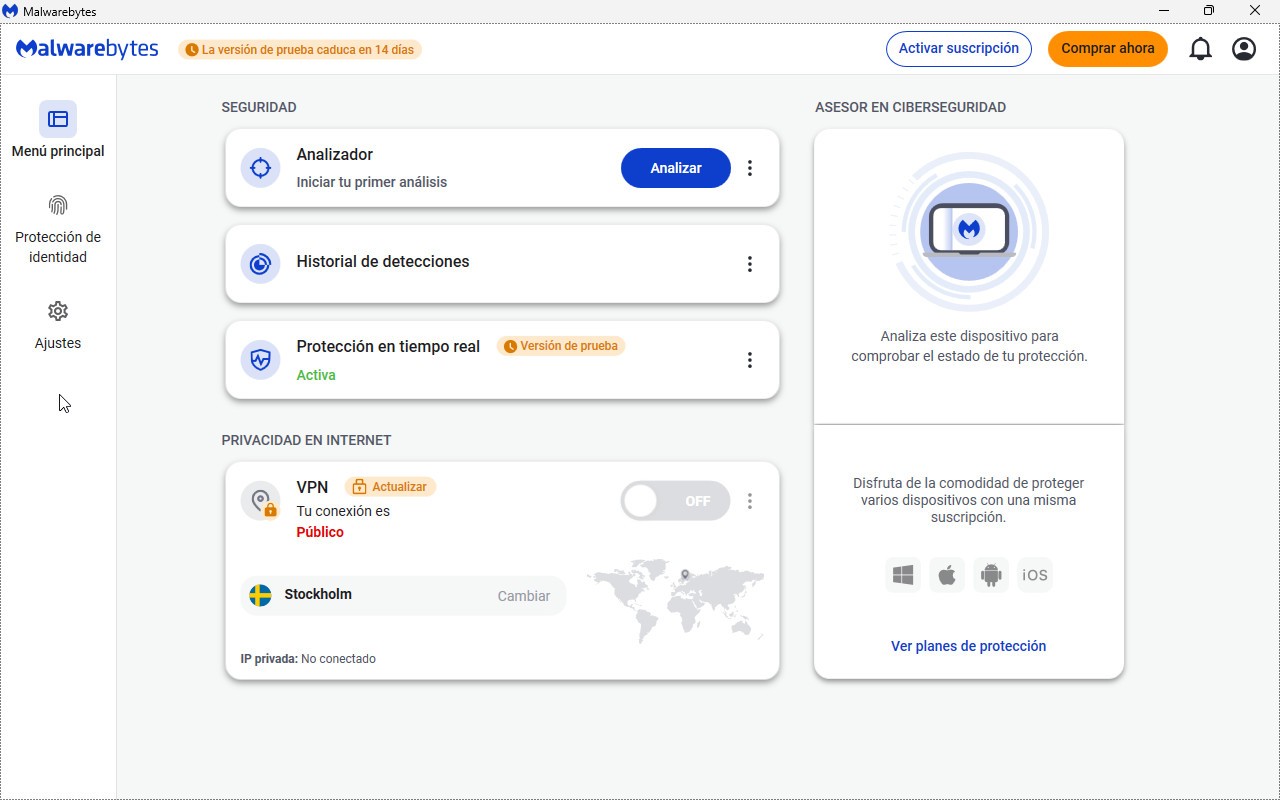Open Protección en tiempo real options menu

click(750, 360)
